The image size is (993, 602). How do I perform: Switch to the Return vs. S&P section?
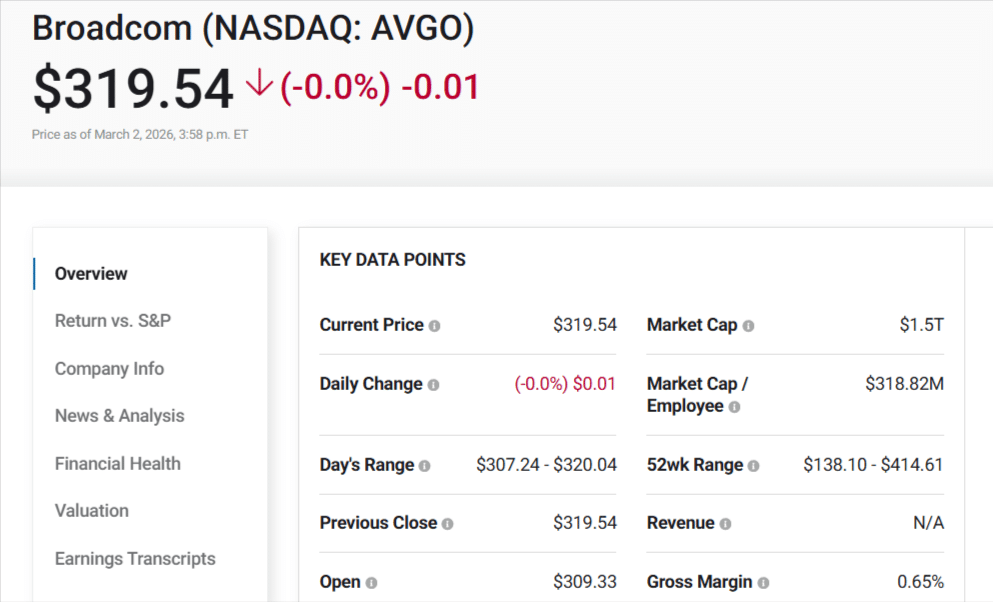[x=113, y=321]
